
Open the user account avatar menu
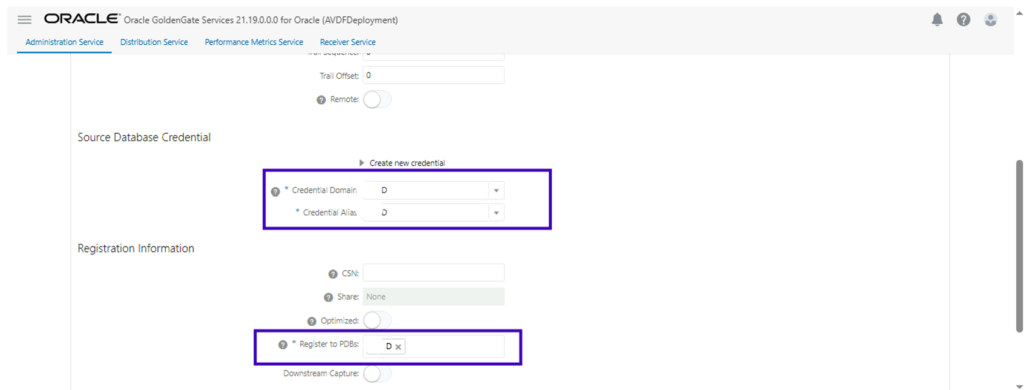[x=991, y=20]
